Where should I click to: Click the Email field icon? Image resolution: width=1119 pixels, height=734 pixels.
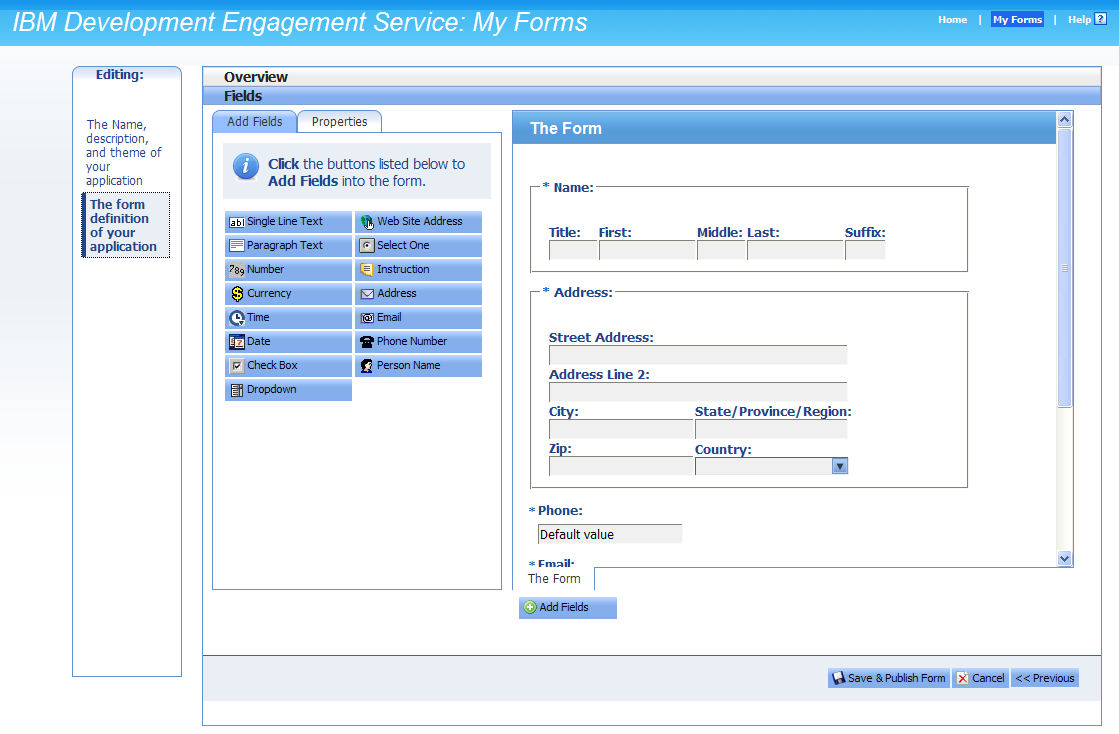[367, 318]
